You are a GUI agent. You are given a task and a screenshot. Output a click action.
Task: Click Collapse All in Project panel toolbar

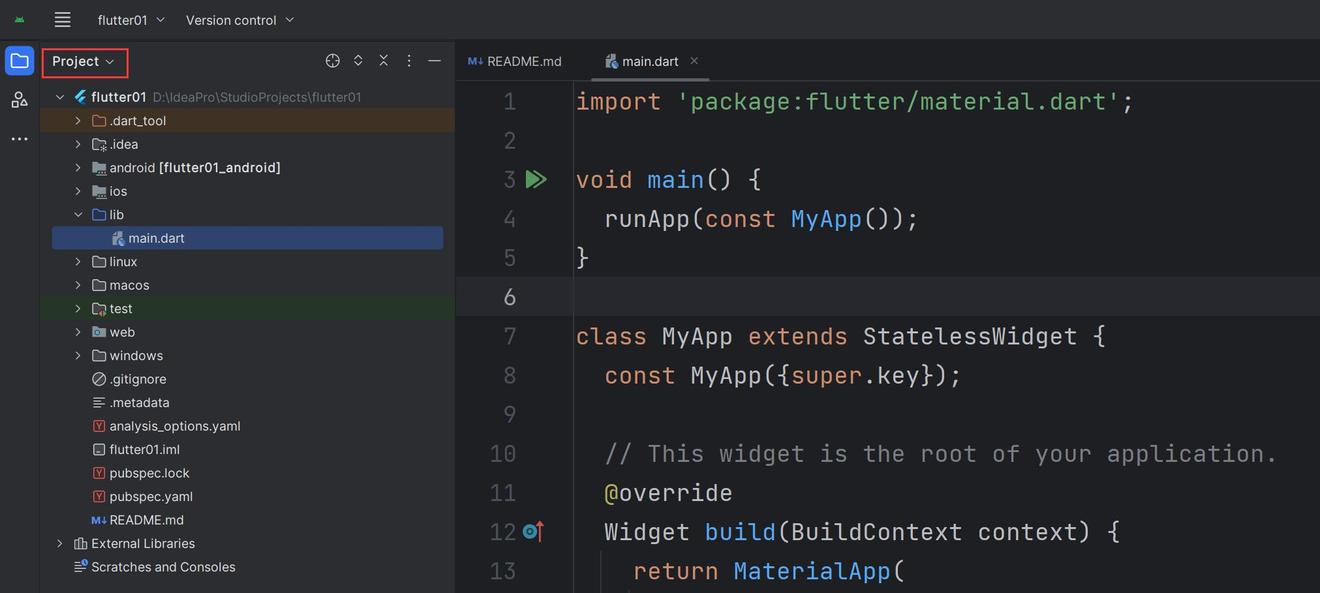(383, 61)
